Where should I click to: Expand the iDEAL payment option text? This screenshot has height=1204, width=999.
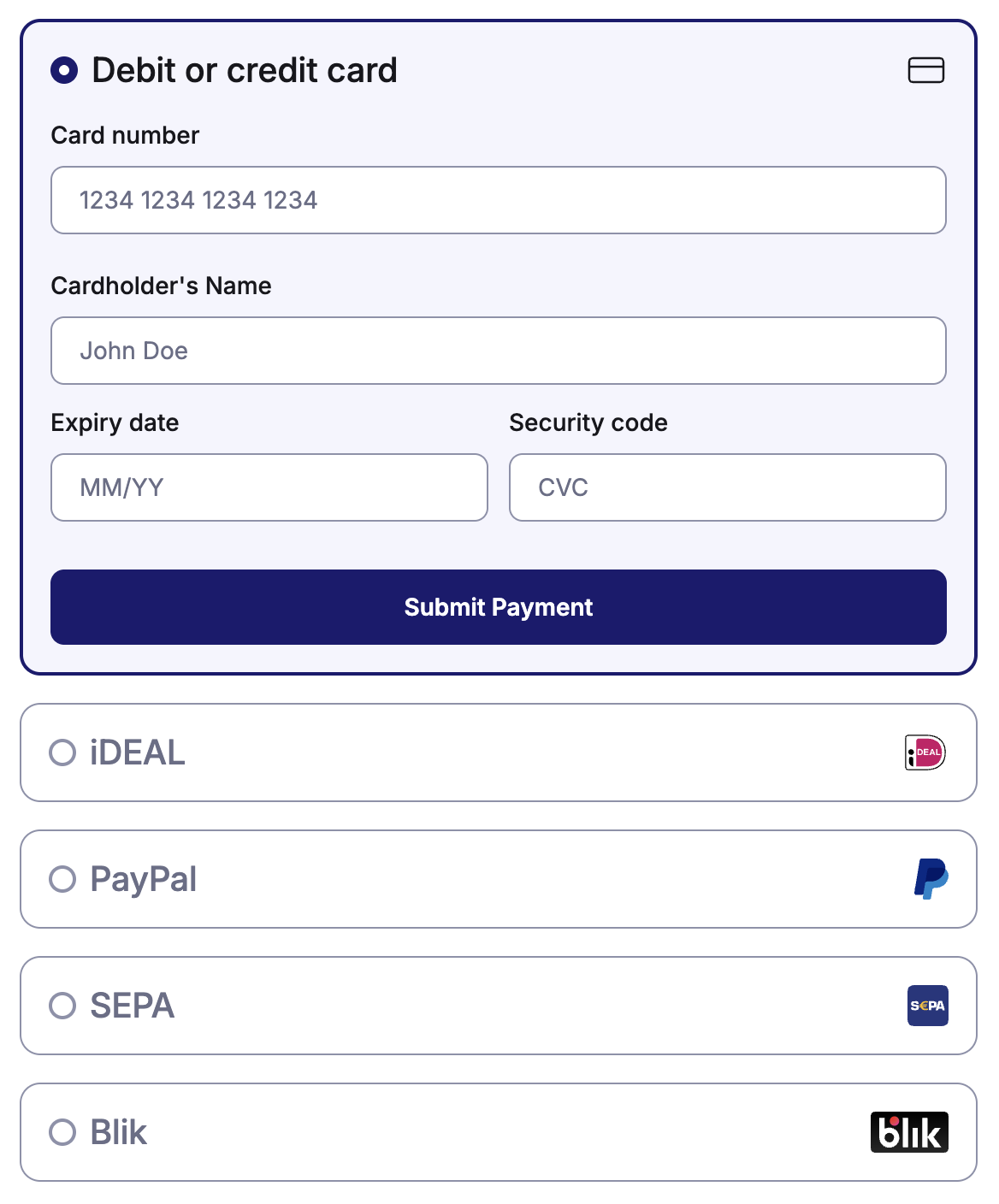click(138, 752)
